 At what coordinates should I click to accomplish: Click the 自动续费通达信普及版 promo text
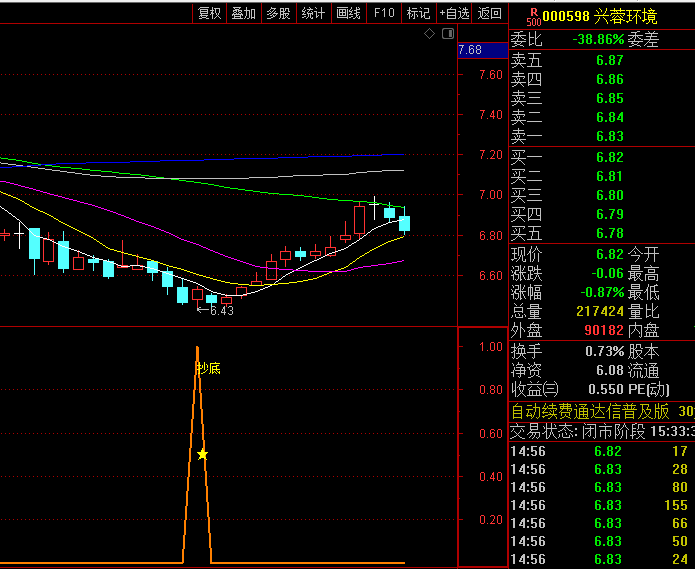[590, 411]
